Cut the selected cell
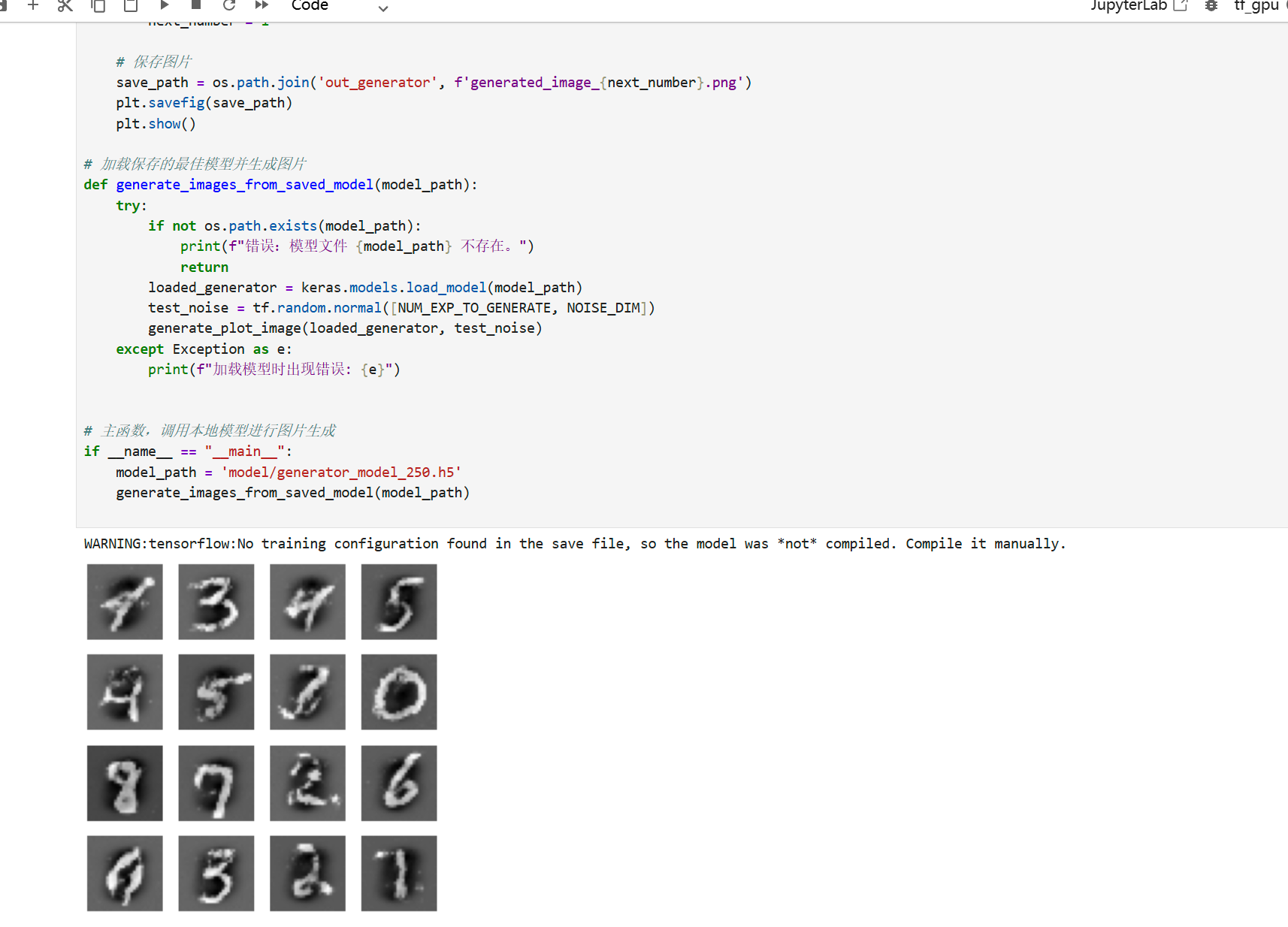The image size is (1288, 927). click(65, 5)
